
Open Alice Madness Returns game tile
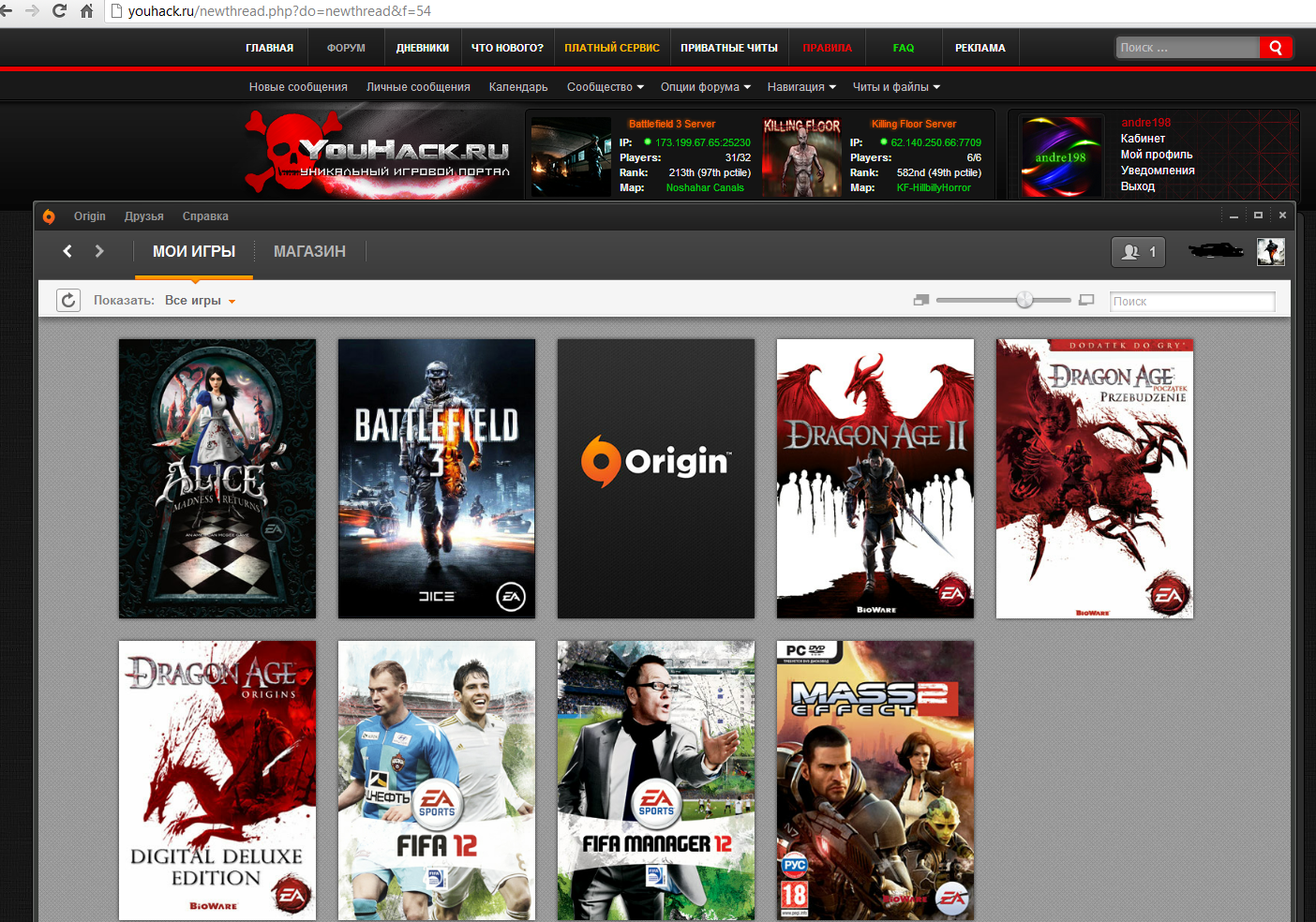(217, 479)
